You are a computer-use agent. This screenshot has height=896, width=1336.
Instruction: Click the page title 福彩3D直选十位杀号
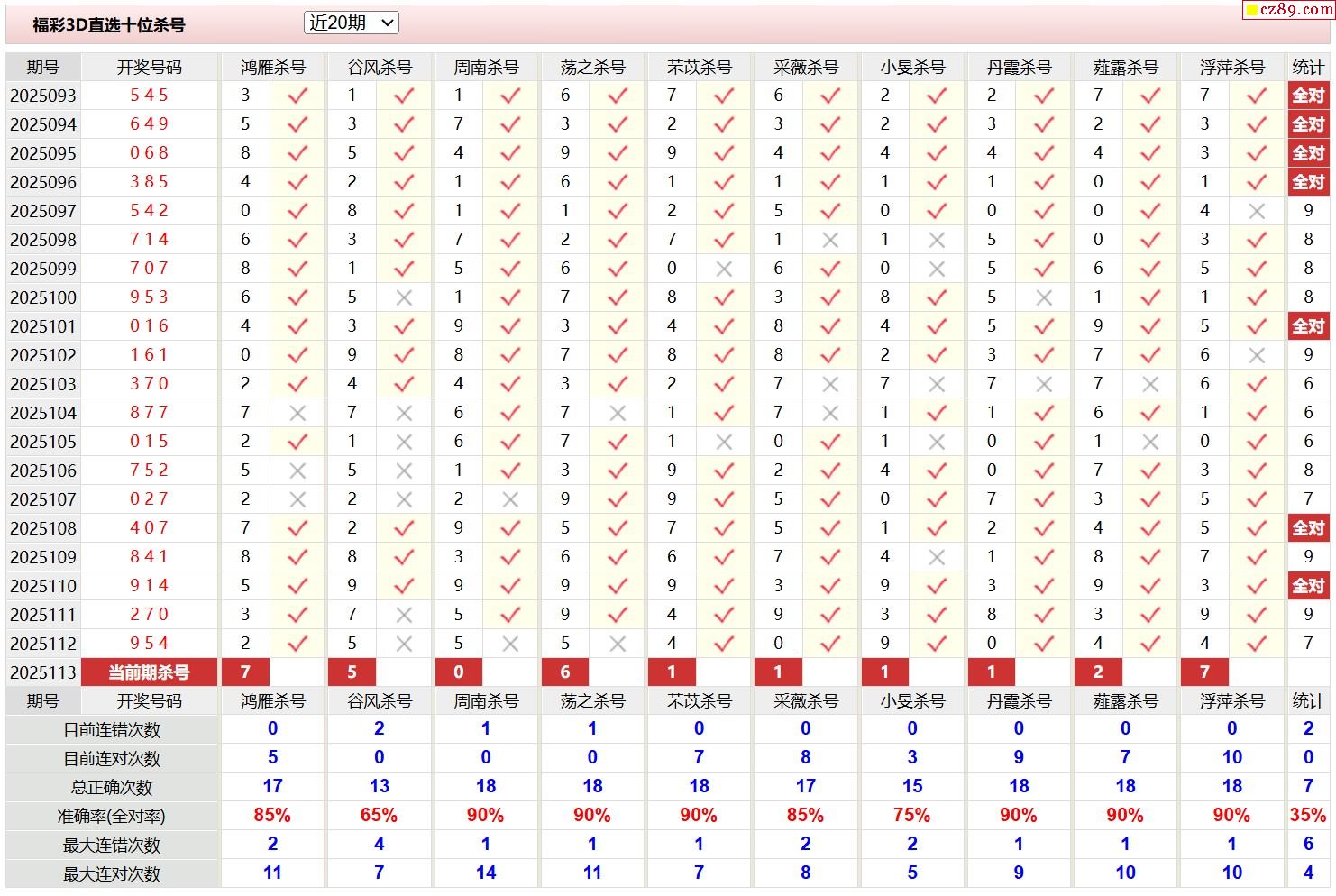(109, 25)
